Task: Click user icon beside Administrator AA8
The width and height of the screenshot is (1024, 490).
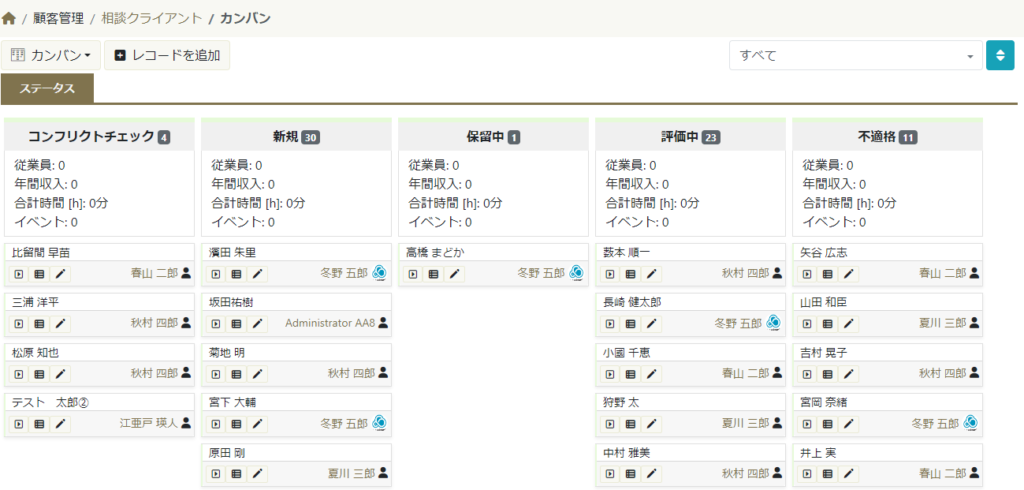Action: point(383,323)
